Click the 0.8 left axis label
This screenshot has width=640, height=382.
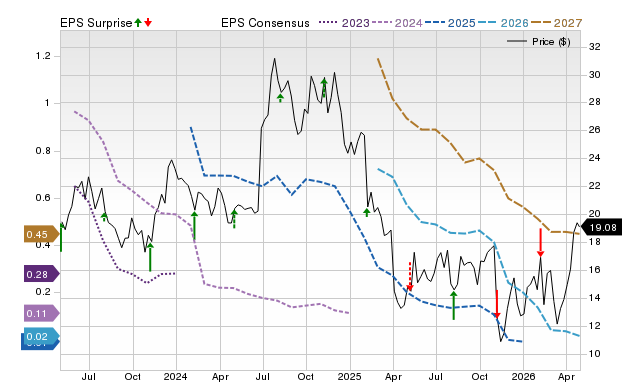click(x=43, y=151)
